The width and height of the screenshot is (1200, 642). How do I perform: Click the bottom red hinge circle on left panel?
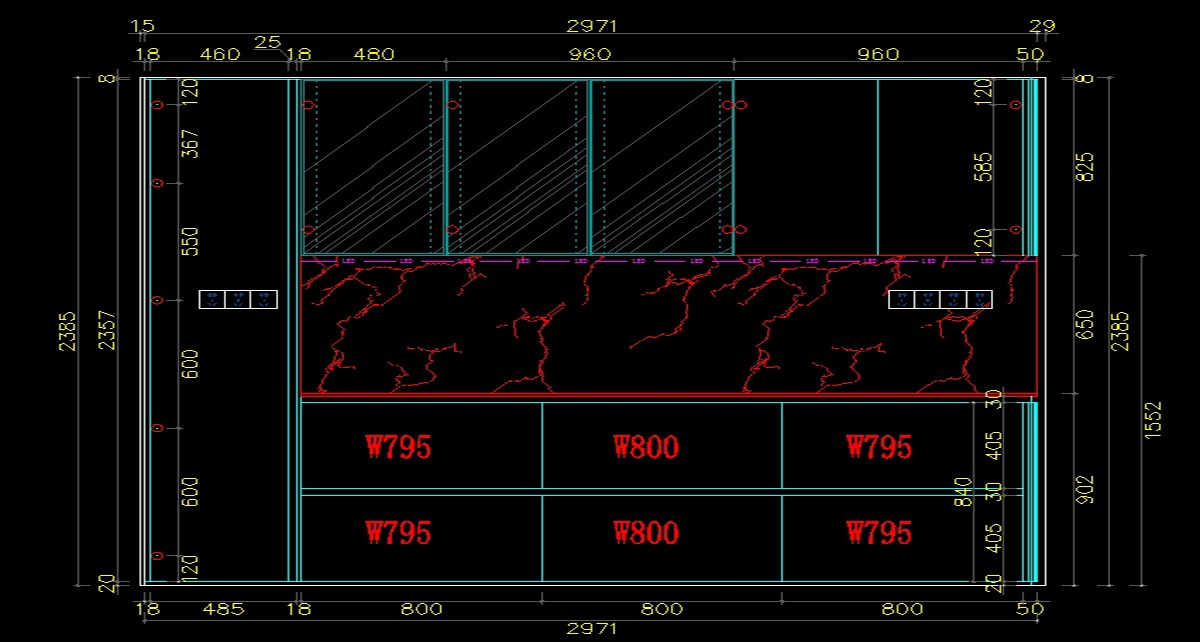pos(157,556)
